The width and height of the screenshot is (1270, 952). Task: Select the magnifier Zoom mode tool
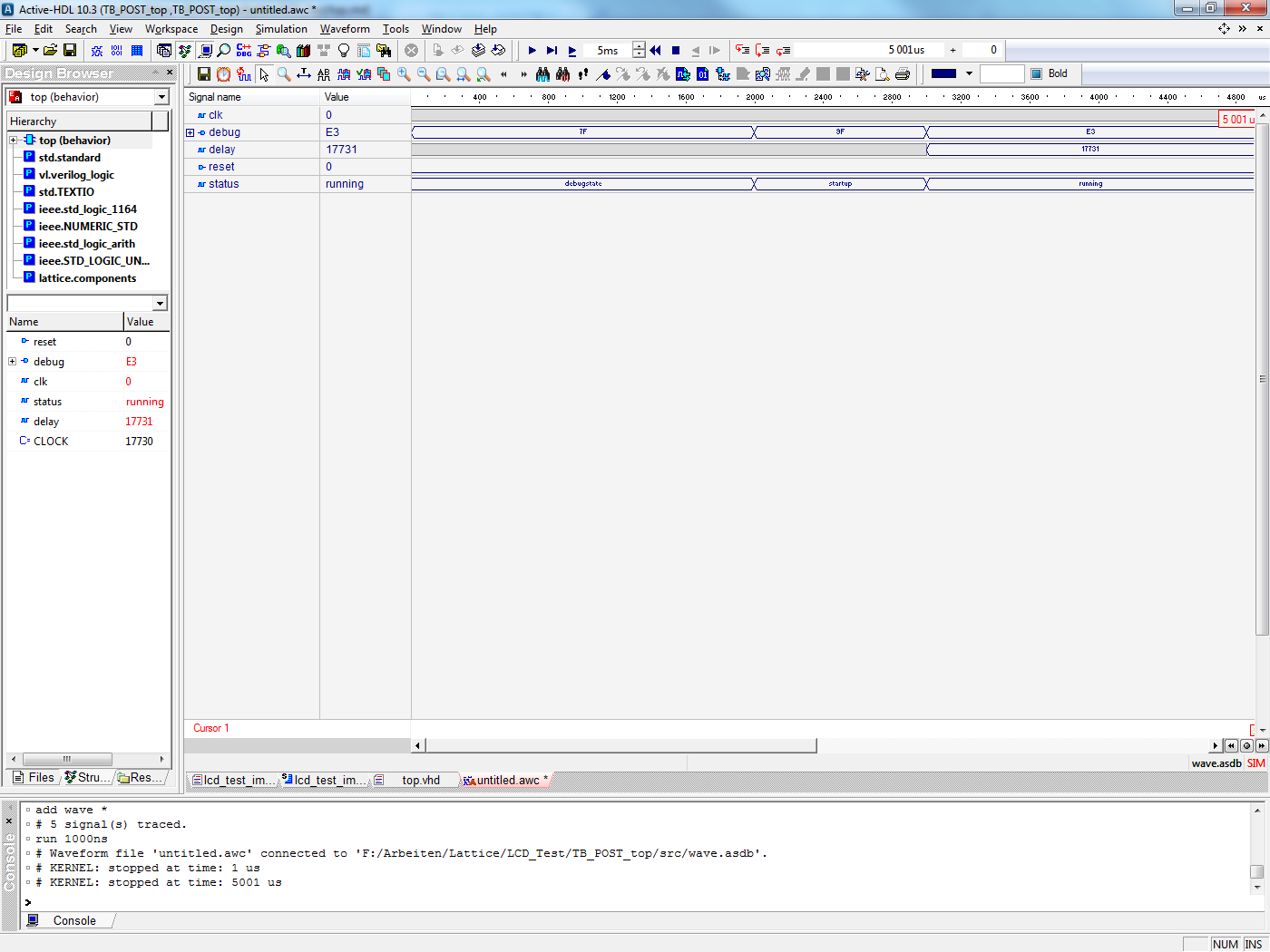click(x=284, y=74)
